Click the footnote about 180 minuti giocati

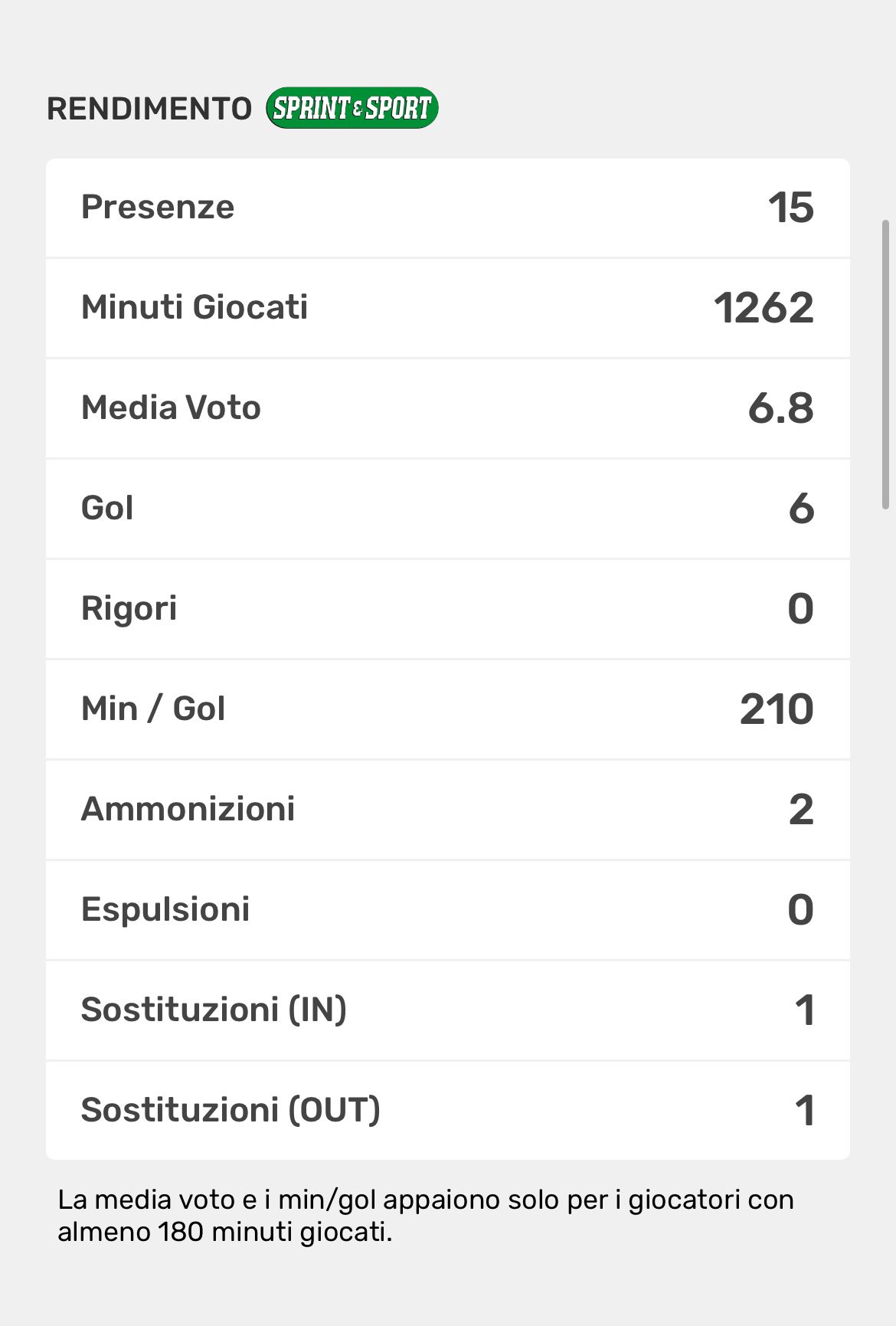pyautogui.click(x=425, y=1216)
